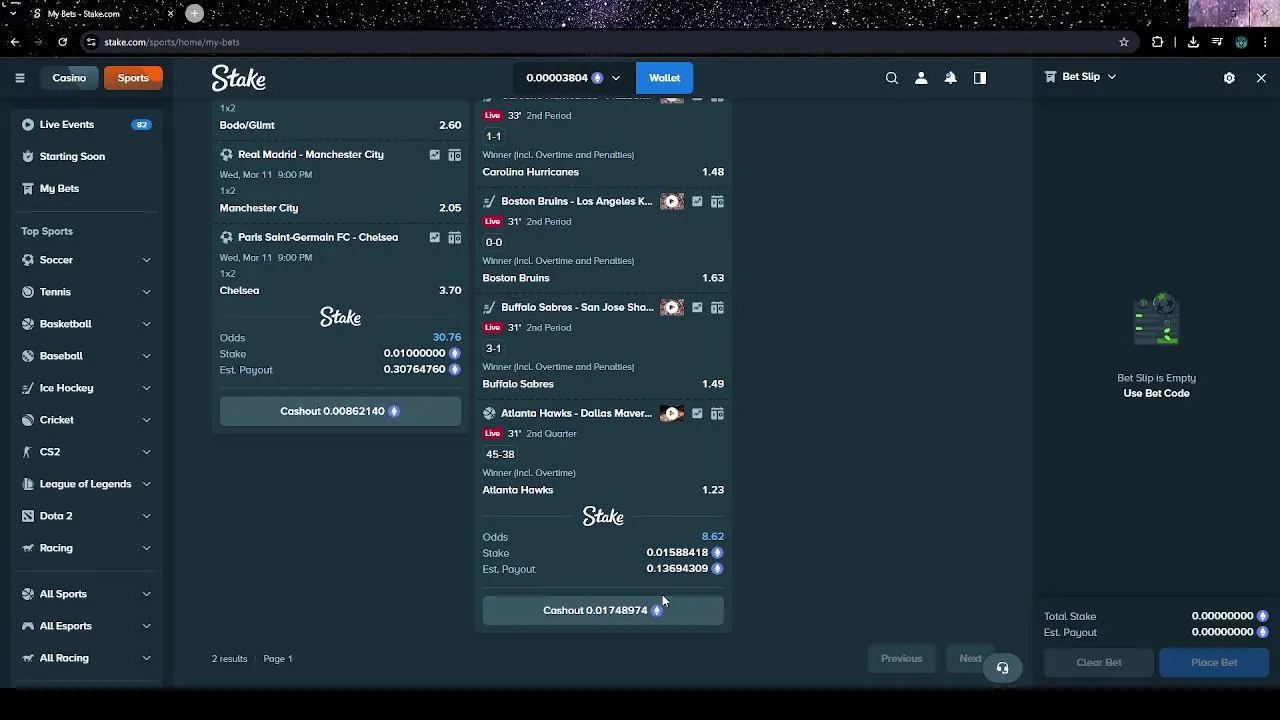Open Real Madrid - Manchester City bet details icon
Image resolution: width=1280 pixels, height=720 pixels.
pos(455,155)
